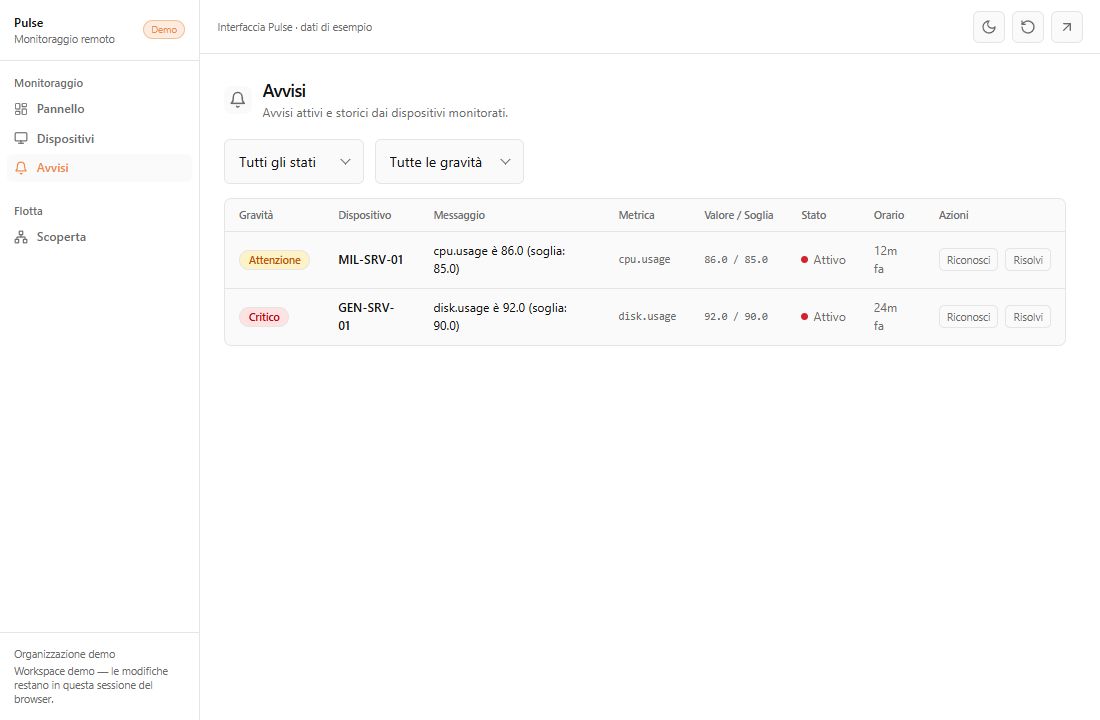Open the Tutti gli stati dropdown

[294, 162]
